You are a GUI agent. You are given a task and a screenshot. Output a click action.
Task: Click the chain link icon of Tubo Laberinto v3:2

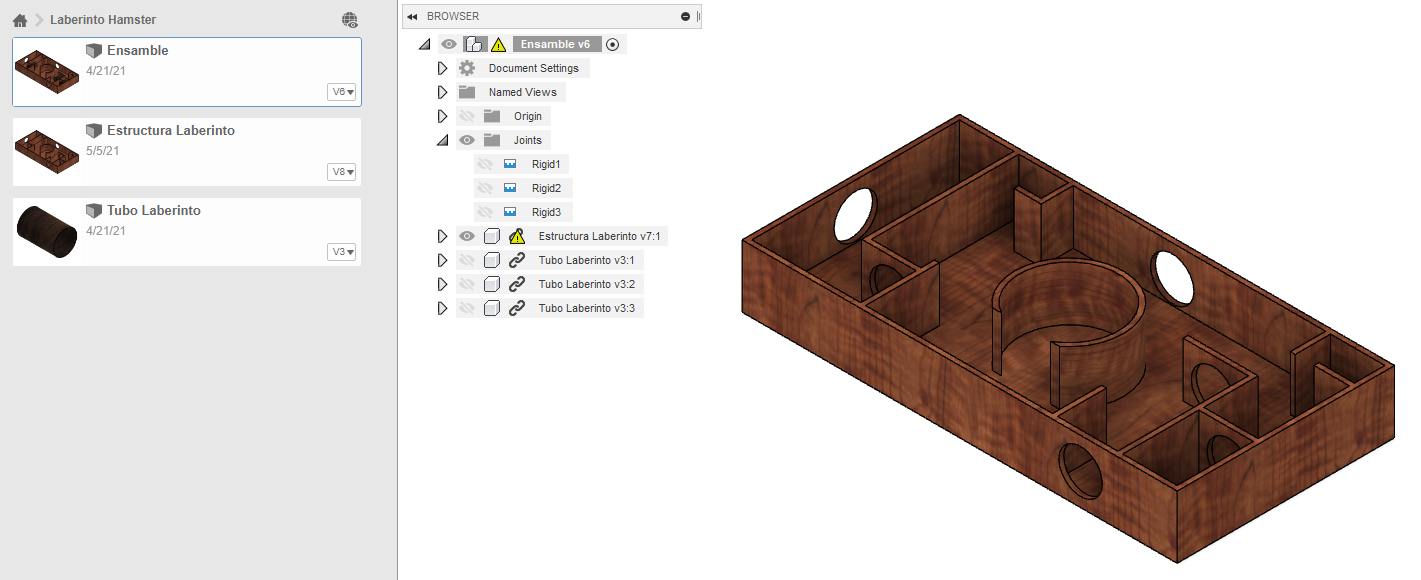coord(517,284)
